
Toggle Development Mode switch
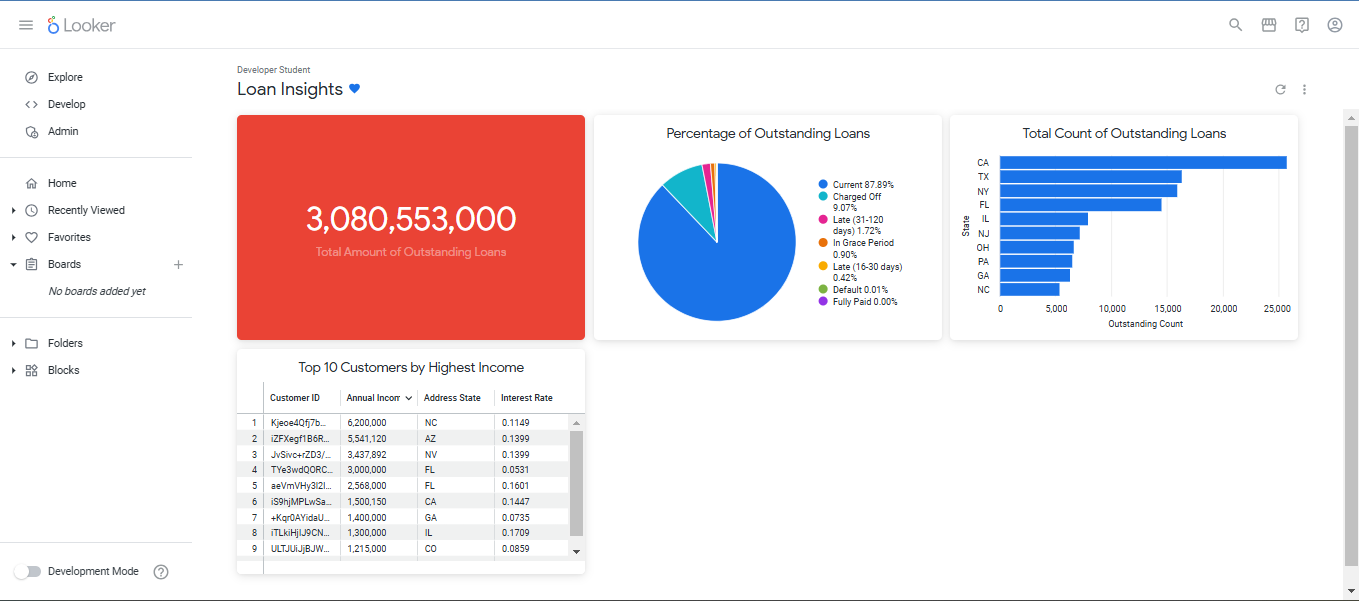tap(28, 572)
